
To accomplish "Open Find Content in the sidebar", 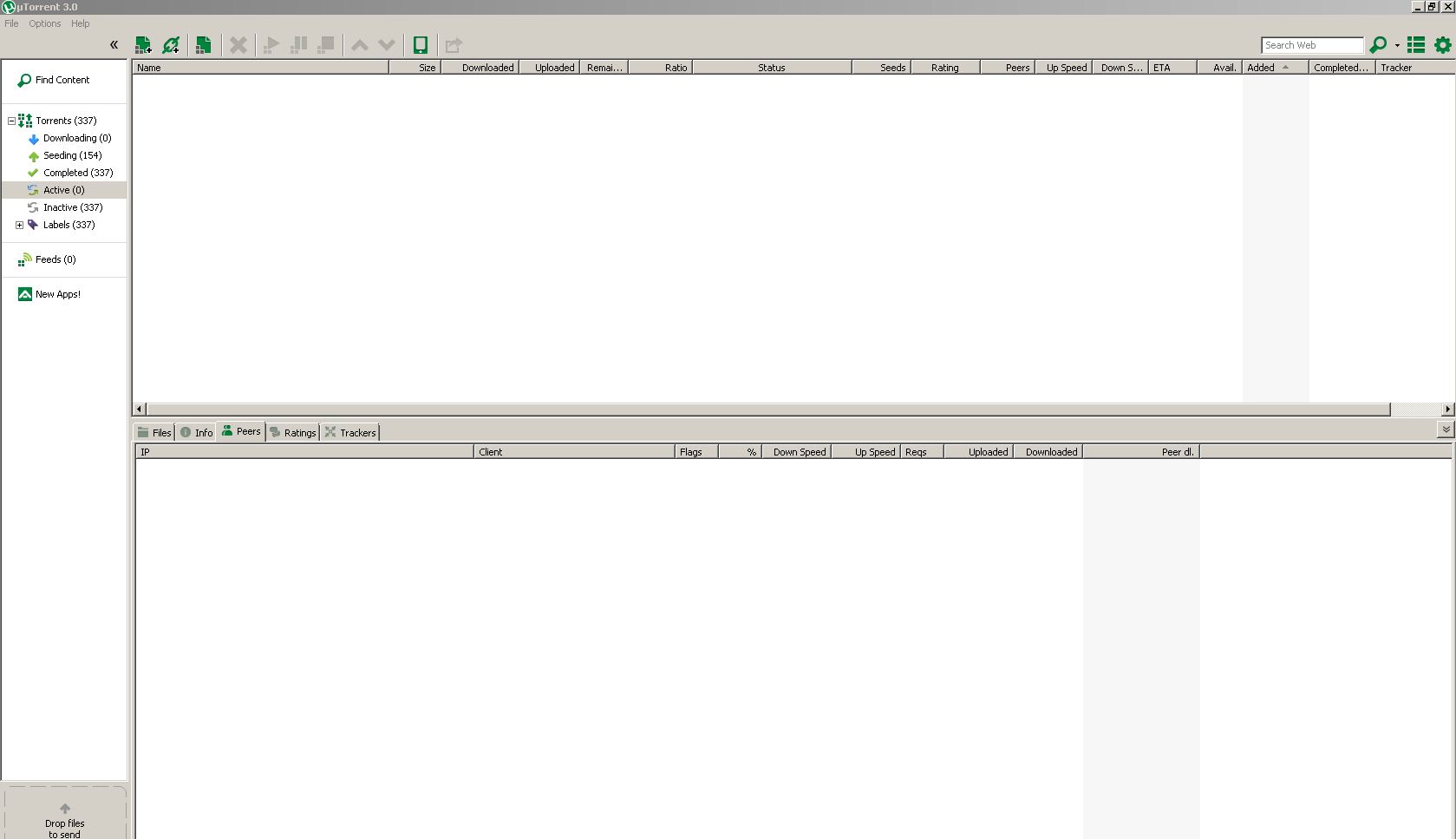I will tap(55, 80).
